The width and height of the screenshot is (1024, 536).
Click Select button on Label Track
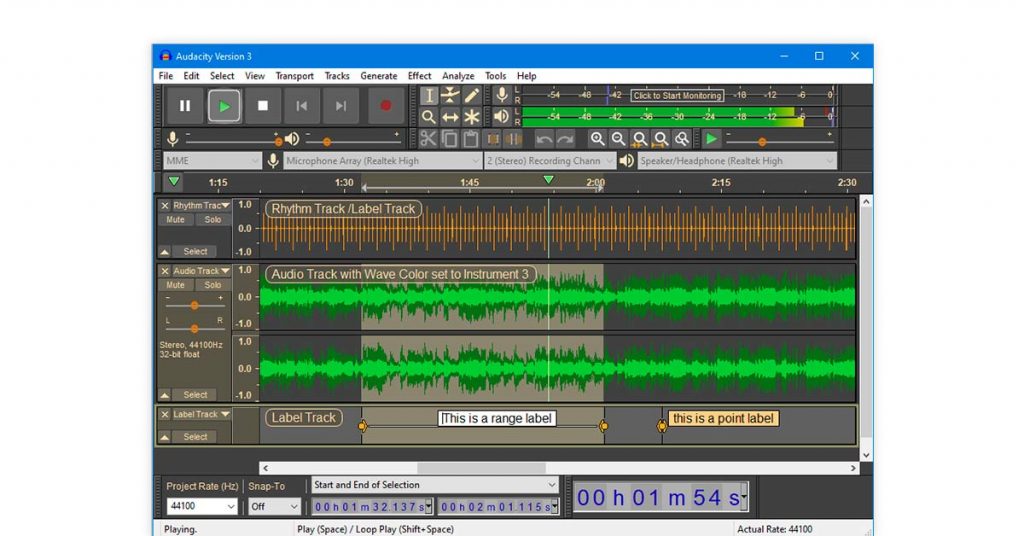coord(195,437)
